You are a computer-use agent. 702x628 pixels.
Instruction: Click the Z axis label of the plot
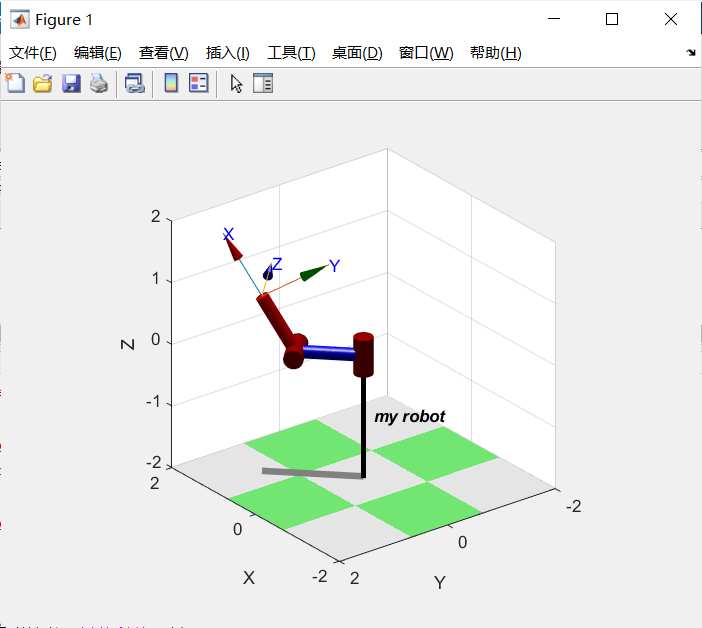tap(128, 344)
